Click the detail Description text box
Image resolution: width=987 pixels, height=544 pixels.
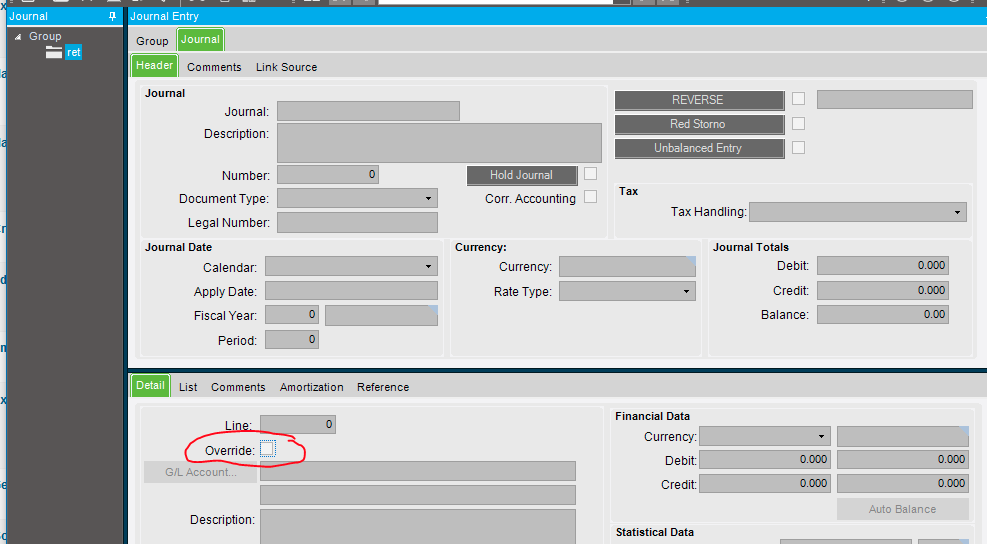click(418, 526)
